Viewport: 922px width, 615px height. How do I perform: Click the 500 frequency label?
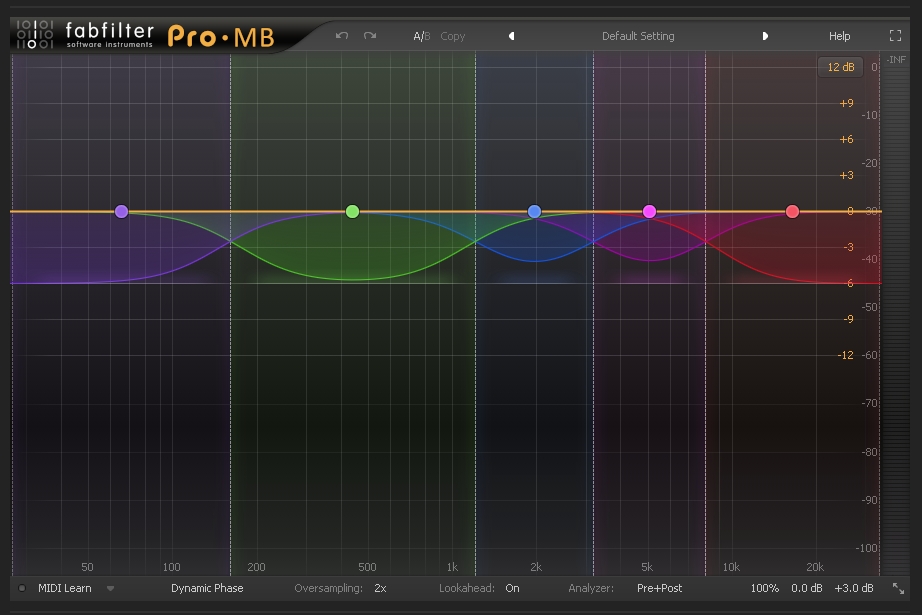coord(367,567)
